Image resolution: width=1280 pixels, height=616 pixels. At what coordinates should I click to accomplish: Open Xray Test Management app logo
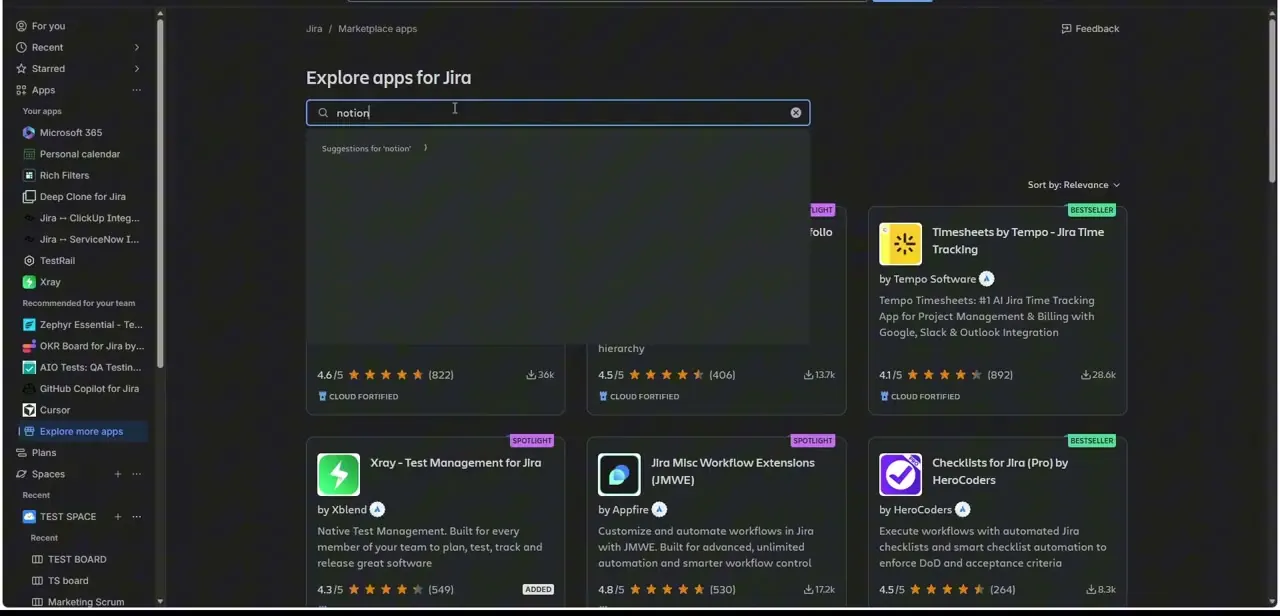coord(338,475)
